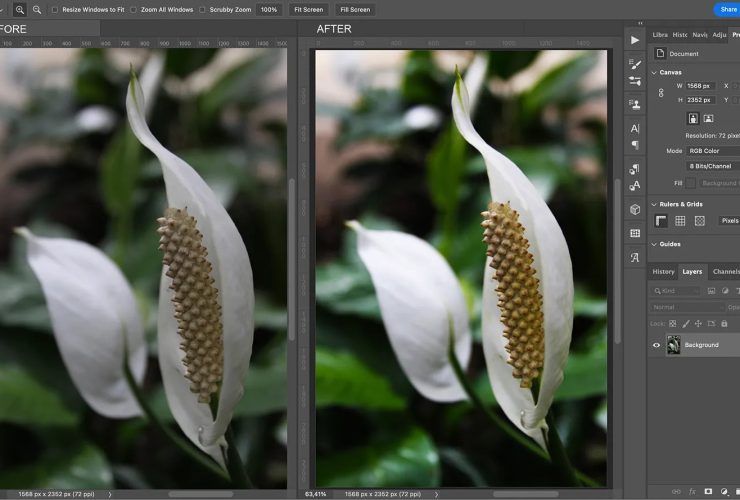Select the zoom out magnifier icon

37,9
